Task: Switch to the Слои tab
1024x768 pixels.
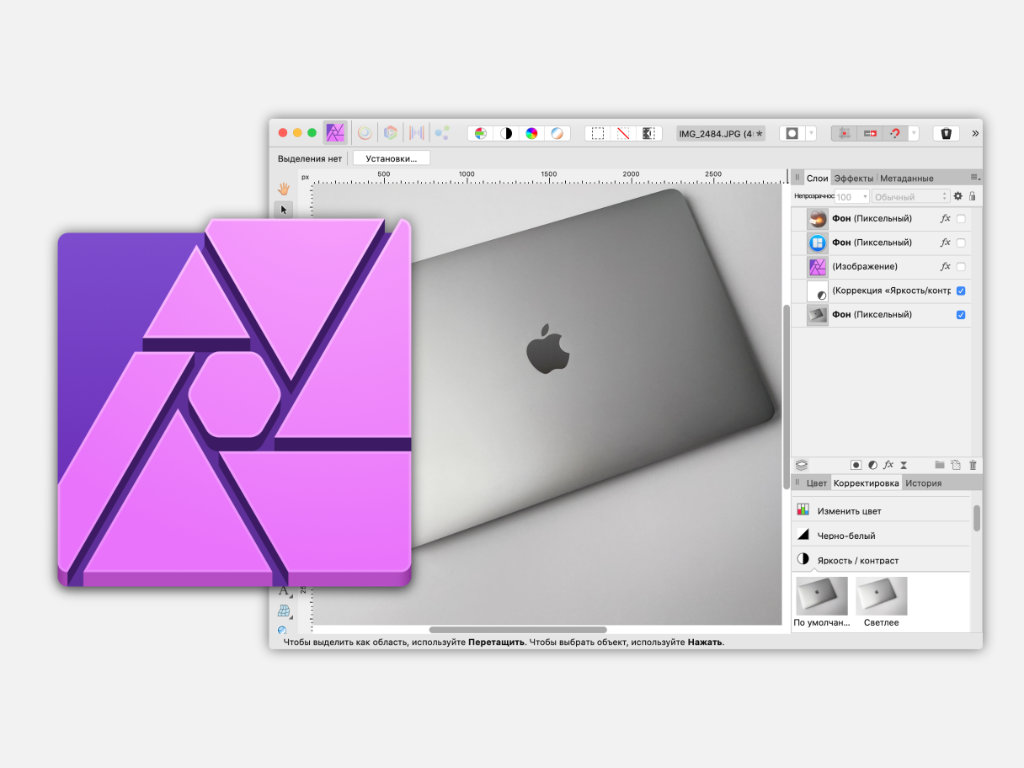Action: (817, 178)
